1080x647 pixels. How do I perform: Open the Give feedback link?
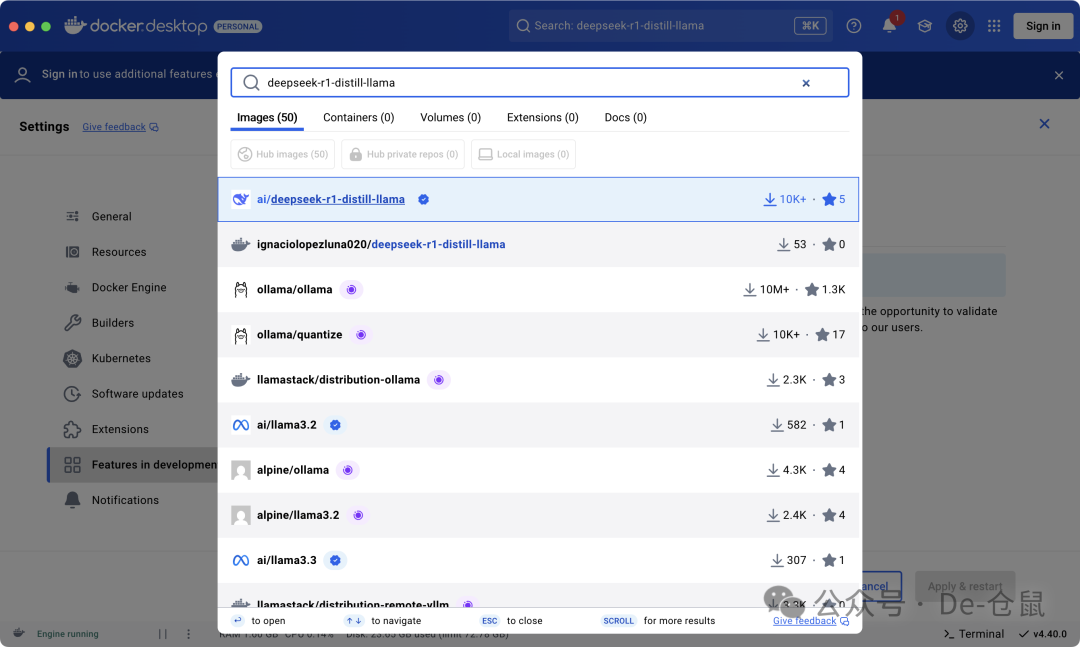(x=804, y=621)
